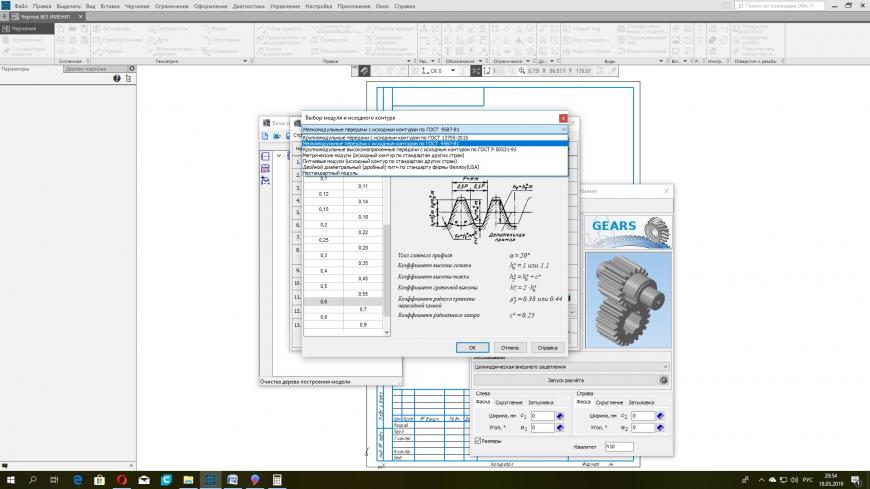
Task: Toggle the Размеры checkbox
Action: point(478,440)
